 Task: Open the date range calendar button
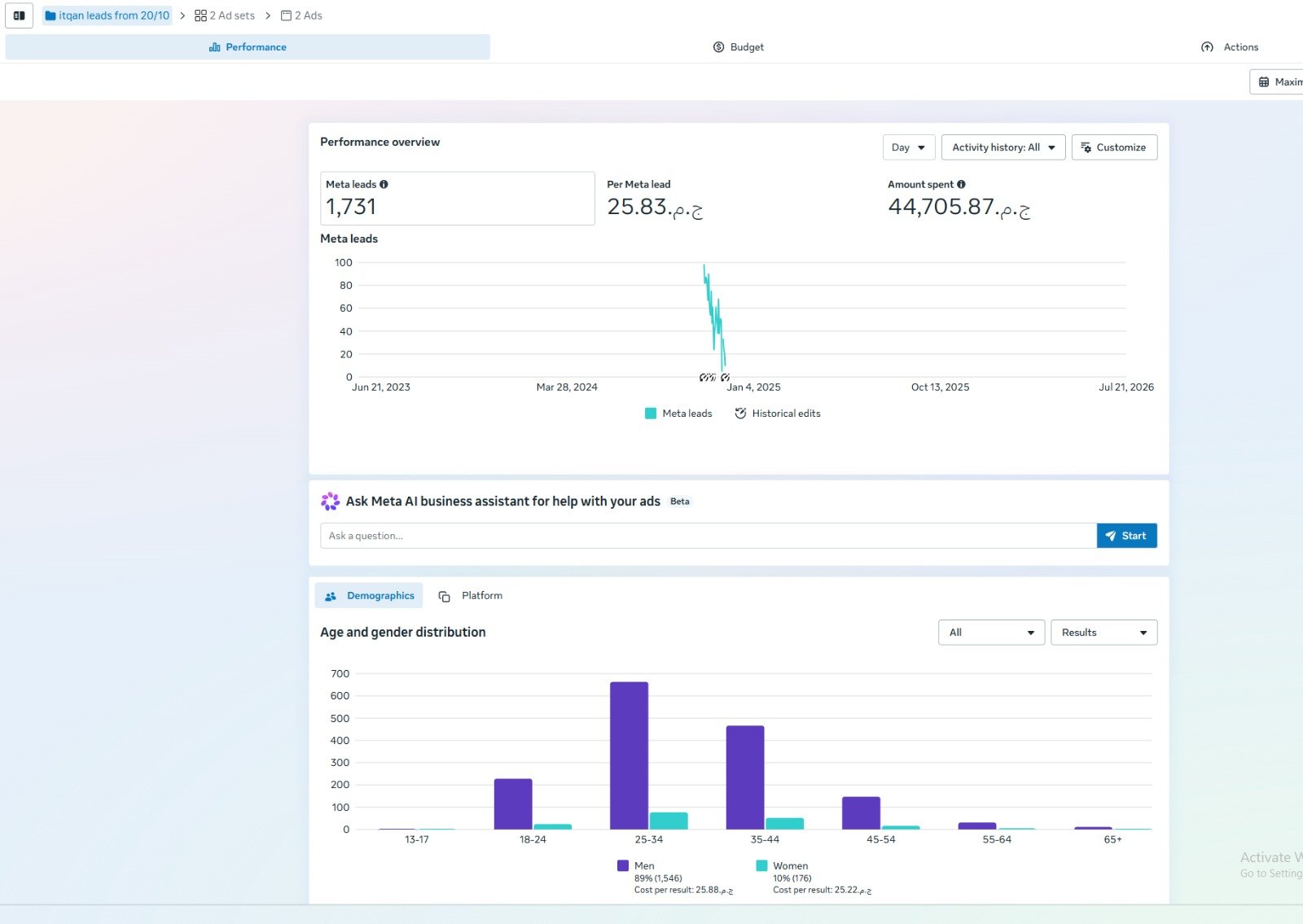pyautogui.click(x=1277, y=82)
